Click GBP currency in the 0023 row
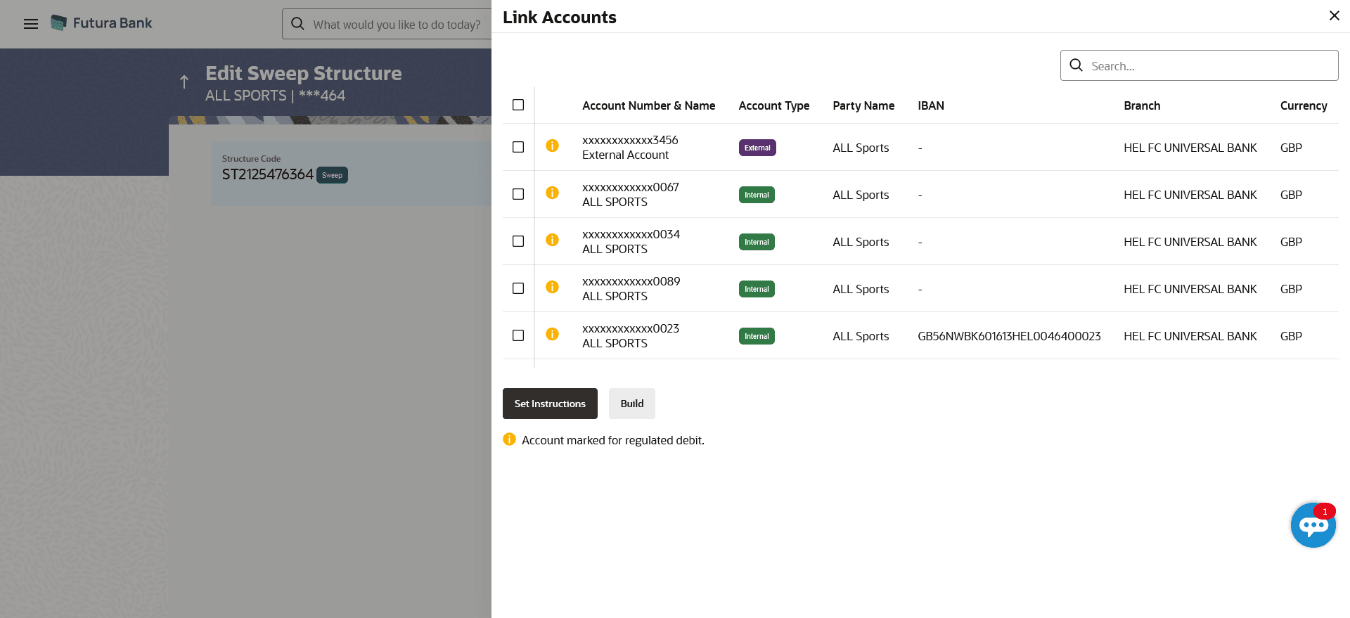The height and width of the screenshot is (618, 1350). [x=1291, y=336]
